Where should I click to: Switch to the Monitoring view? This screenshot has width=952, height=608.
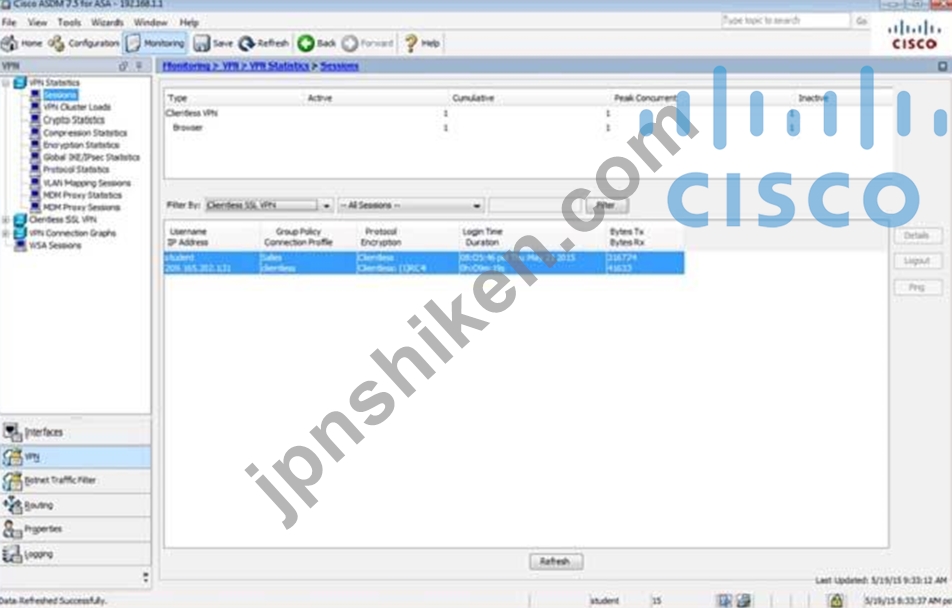(155, 43)
